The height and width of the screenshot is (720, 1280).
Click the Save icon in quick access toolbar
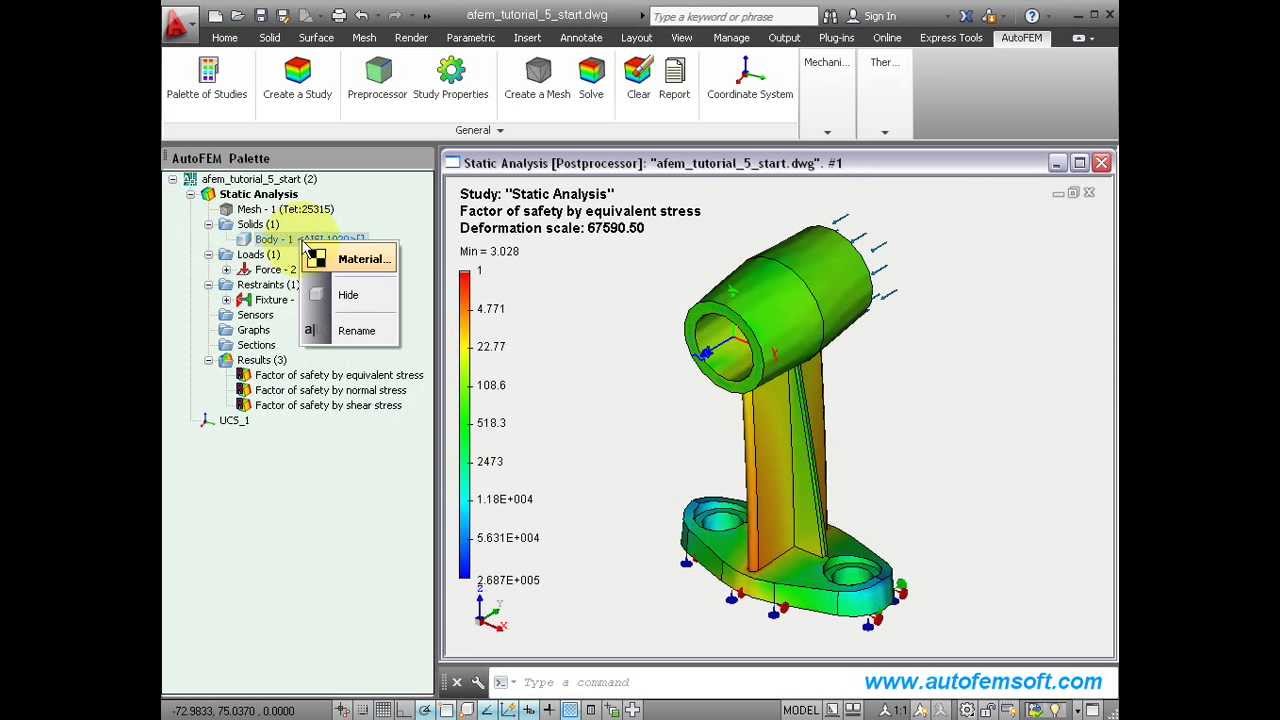pyautogui.click(x=261, y=15)
